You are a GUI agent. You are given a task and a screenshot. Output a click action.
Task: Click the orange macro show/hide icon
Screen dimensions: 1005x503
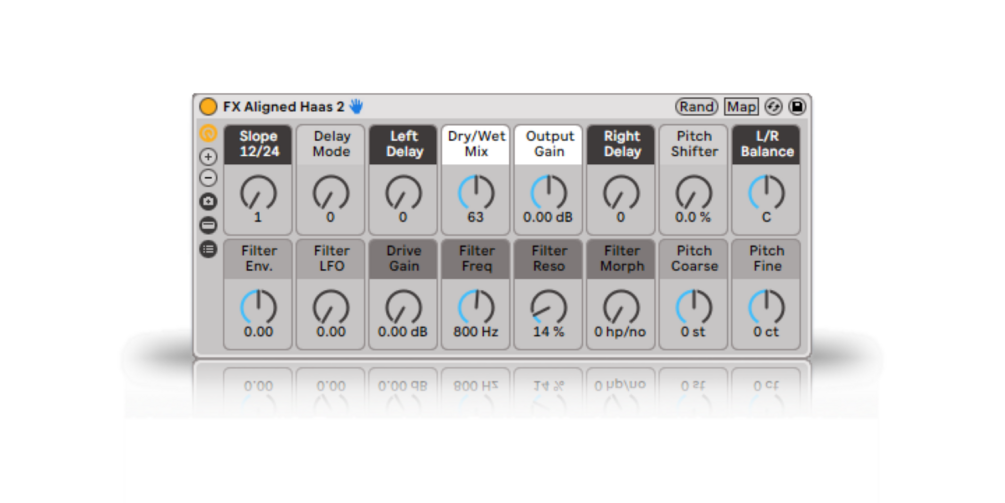pos(208,133)
